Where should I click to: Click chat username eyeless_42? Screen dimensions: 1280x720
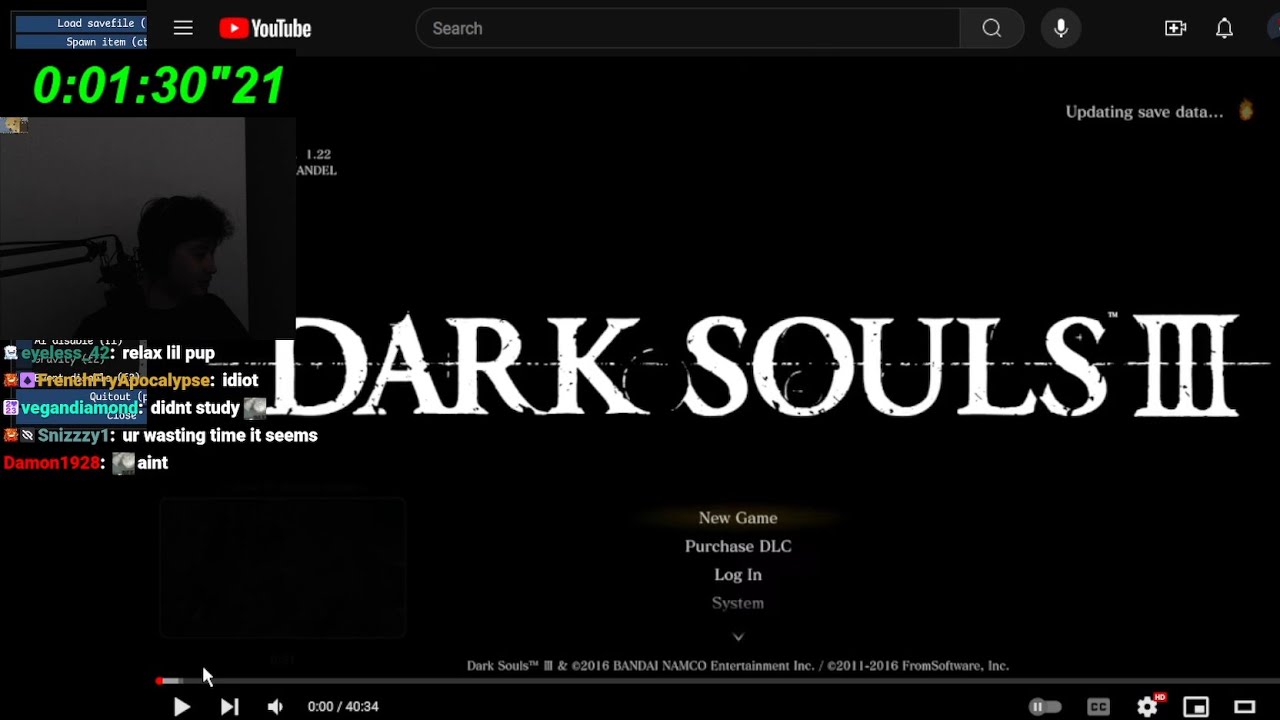click(65, 353)
